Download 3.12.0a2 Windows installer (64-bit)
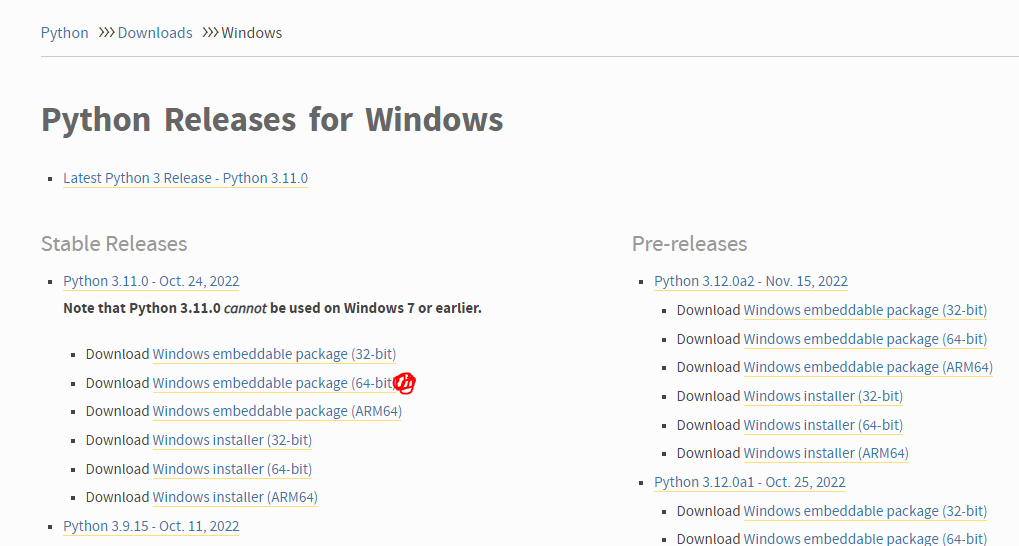Screen dimensions: 1019x546 click(823, 425)
